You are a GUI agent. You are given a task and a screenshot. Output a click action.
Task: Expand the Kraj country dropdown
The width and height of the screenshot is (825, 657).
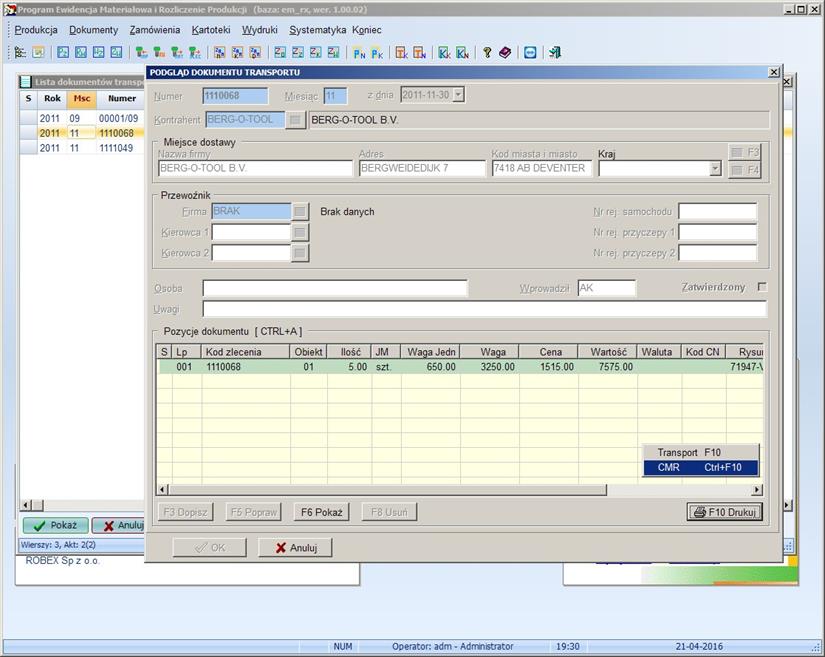tap(714, 169)
